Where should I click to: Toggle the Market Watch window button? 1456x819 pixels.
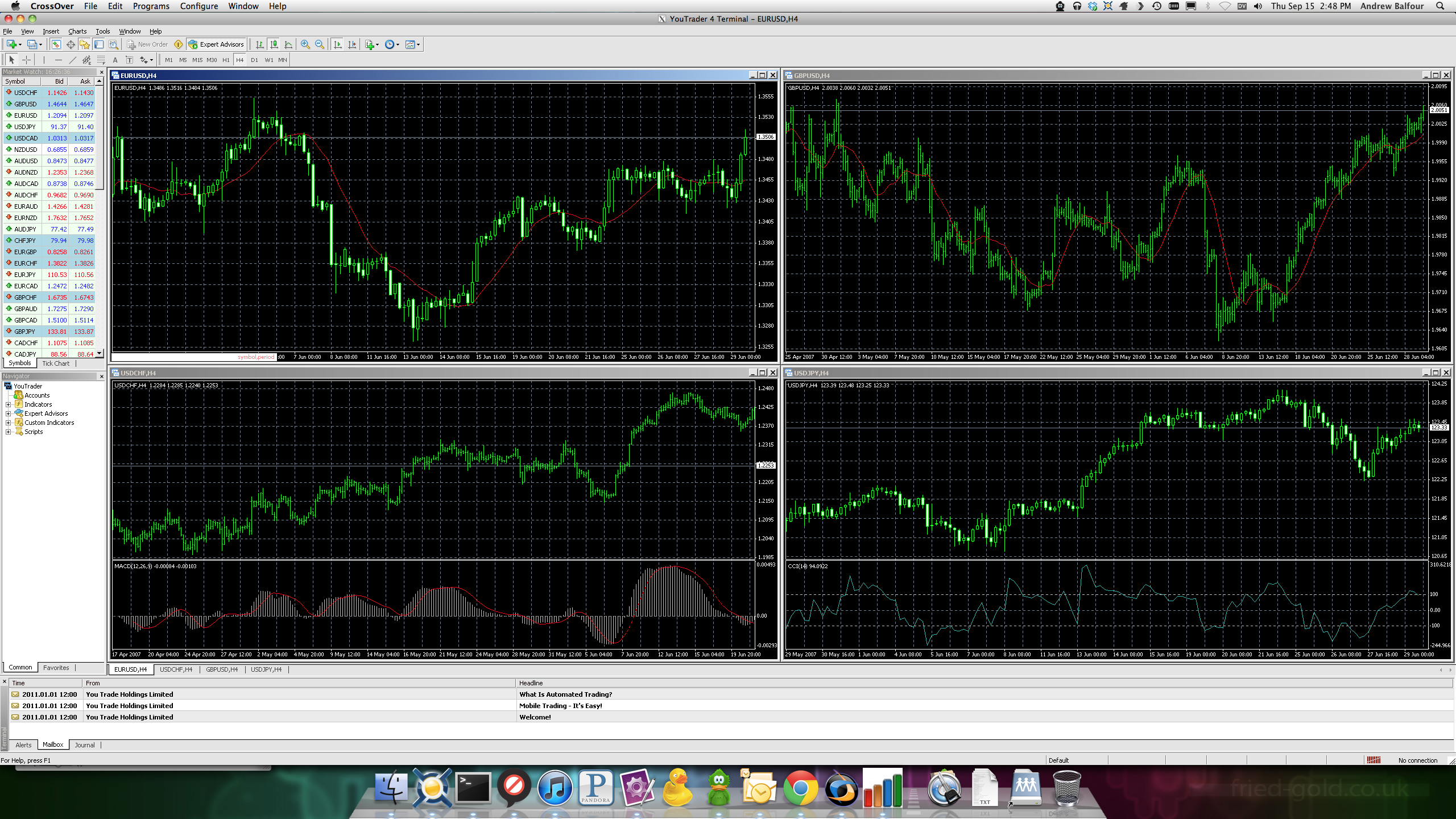pyautogui.click(x=56, y=44)
